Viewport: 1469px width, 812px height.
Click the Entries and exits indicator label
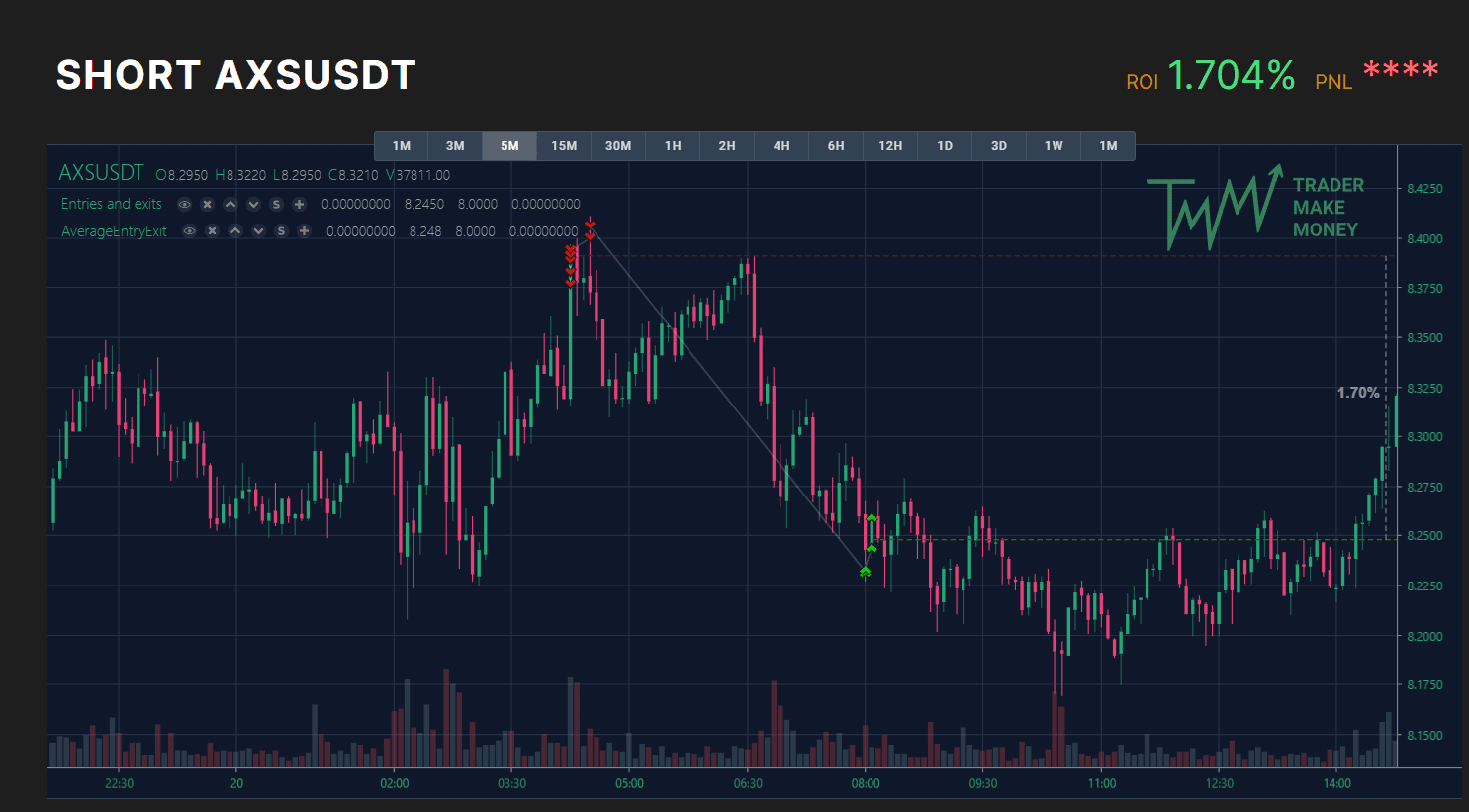click(x=111, y=204)
